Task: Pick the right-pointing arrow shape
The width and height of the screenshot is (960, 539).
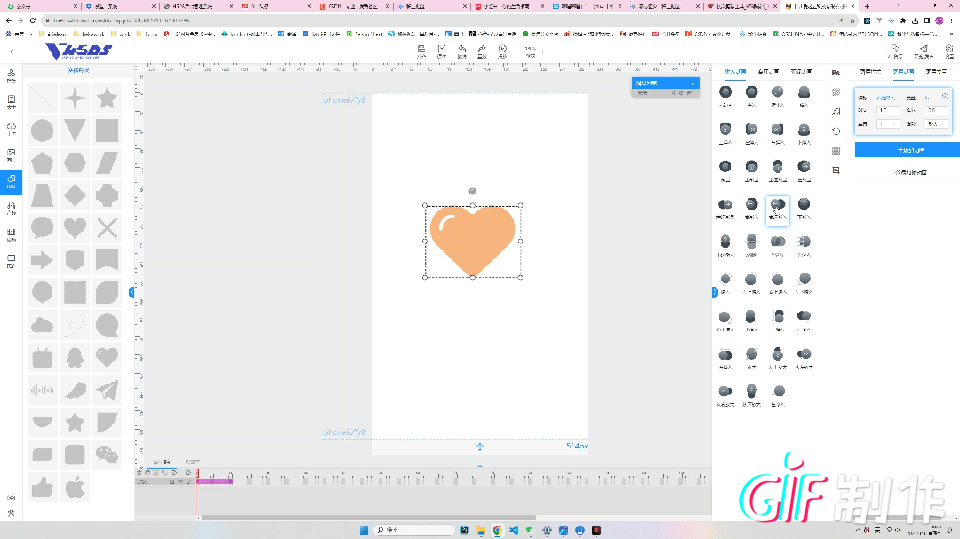Action: [x=42, y=260]
